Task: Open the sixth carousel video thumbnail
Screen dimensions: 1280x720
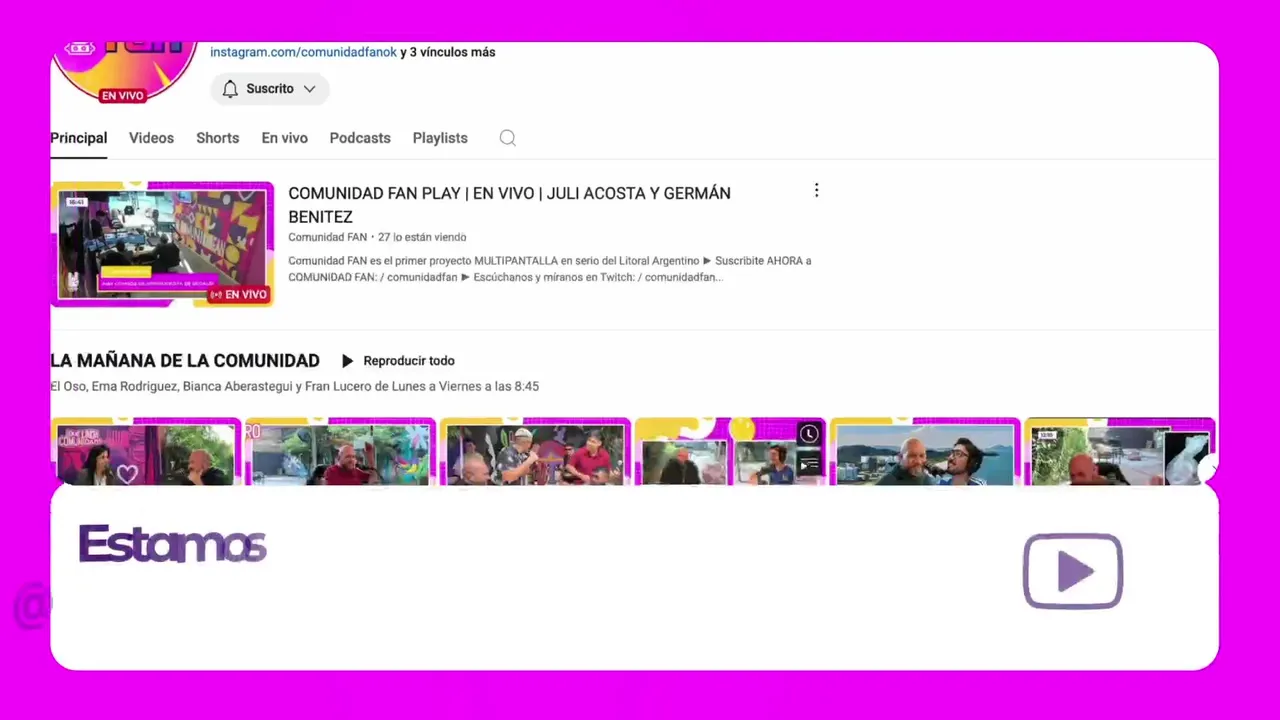Action: [1120, 452]
